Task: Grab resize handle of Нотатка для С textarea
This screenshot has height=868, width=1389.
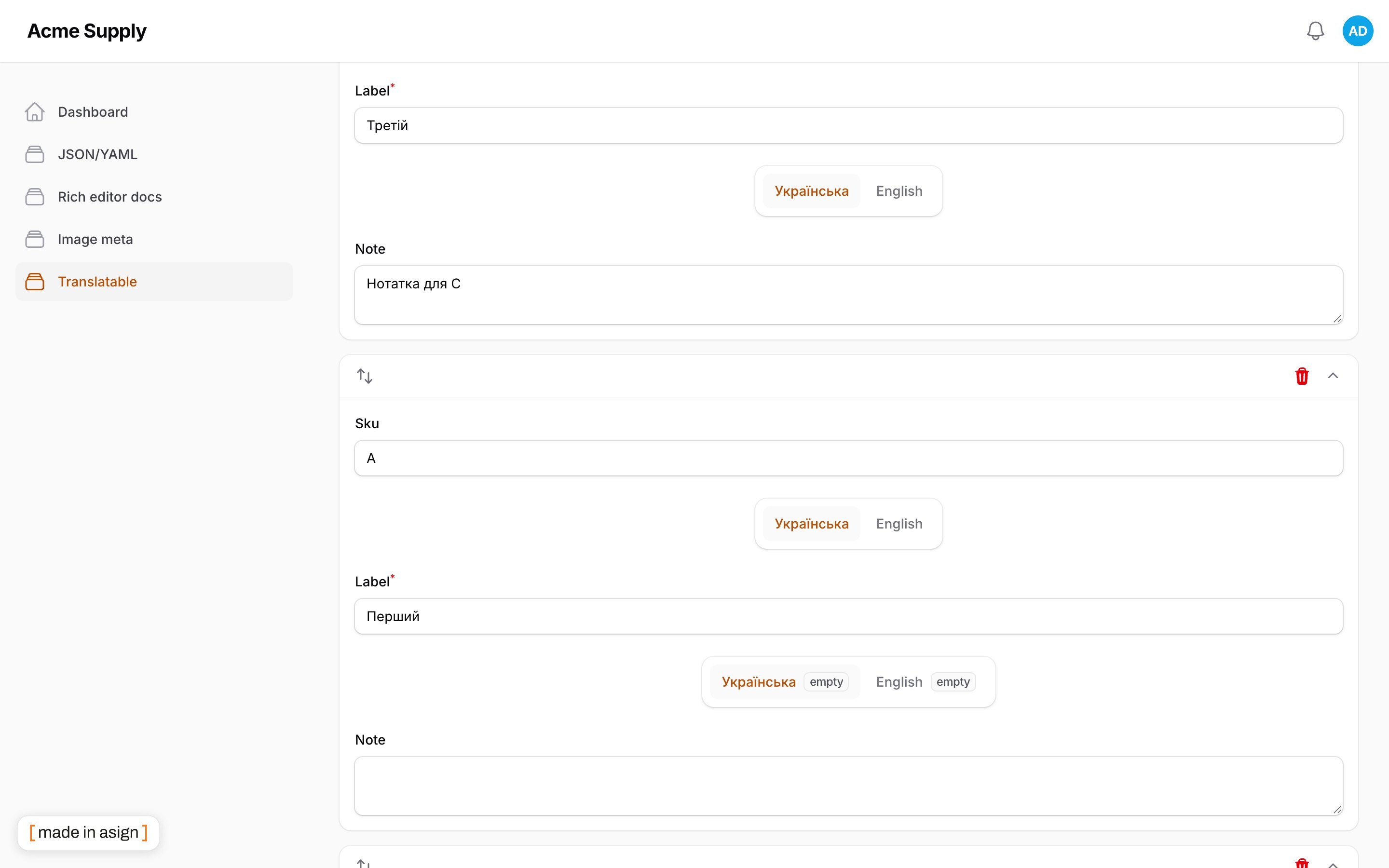Action: tap(1337, 319)
